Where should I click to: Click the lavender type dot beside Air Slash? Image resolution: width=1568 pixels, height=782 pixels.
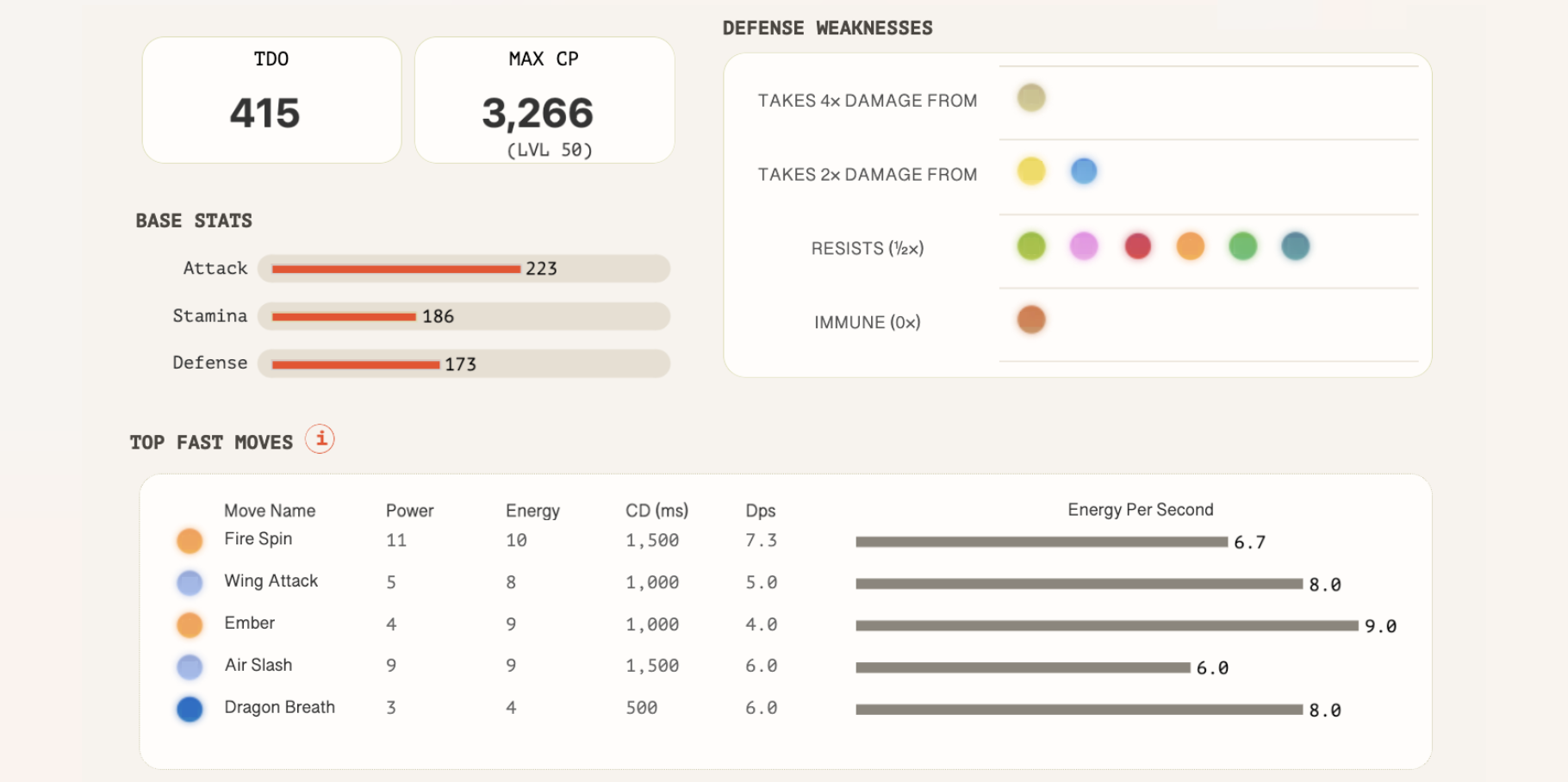click(x=190, y=667)
